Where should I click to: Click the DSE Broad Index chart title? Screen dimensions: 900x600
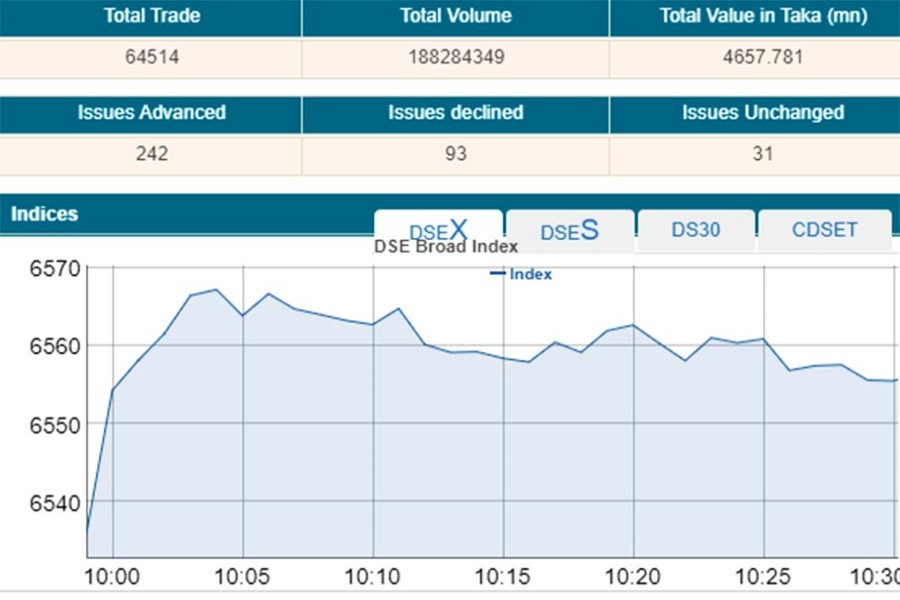(446, 247)
